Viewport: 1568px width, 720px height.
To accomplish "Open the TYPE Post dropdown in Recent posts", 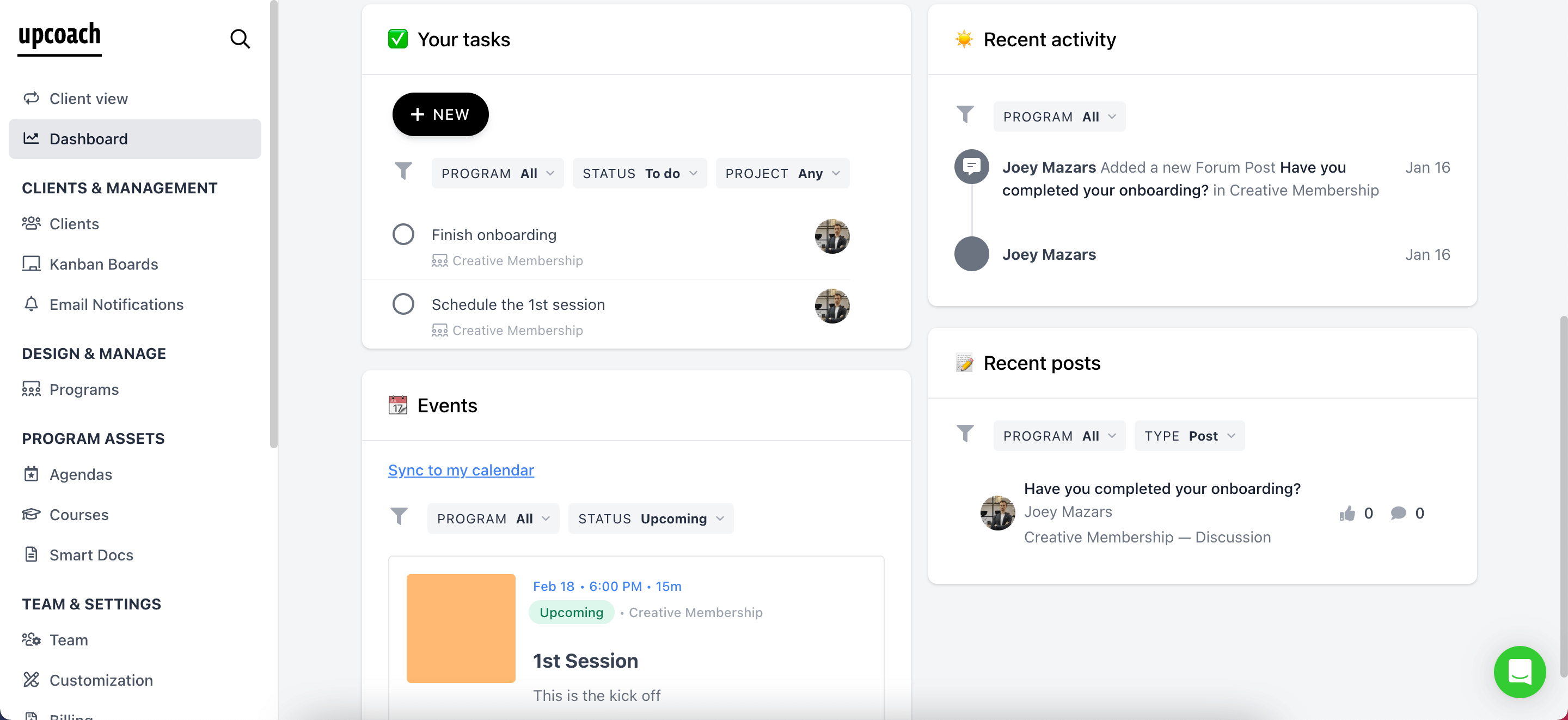I will pos(1189,435).
